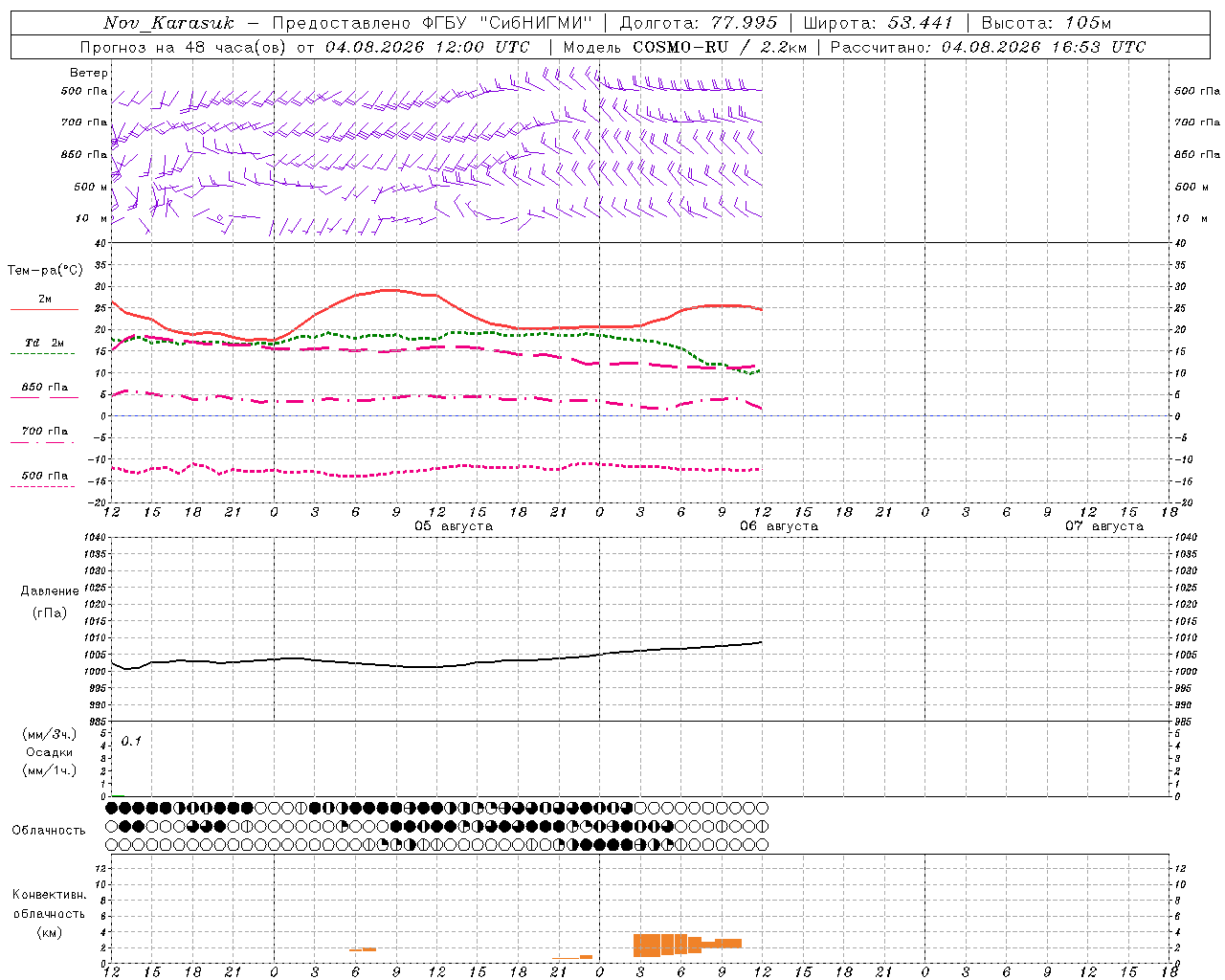Image resolution: width=1225 pixels, height=980 pixels.
Task: Click the Nov_Karasuk station title
Action: [168, 23]
